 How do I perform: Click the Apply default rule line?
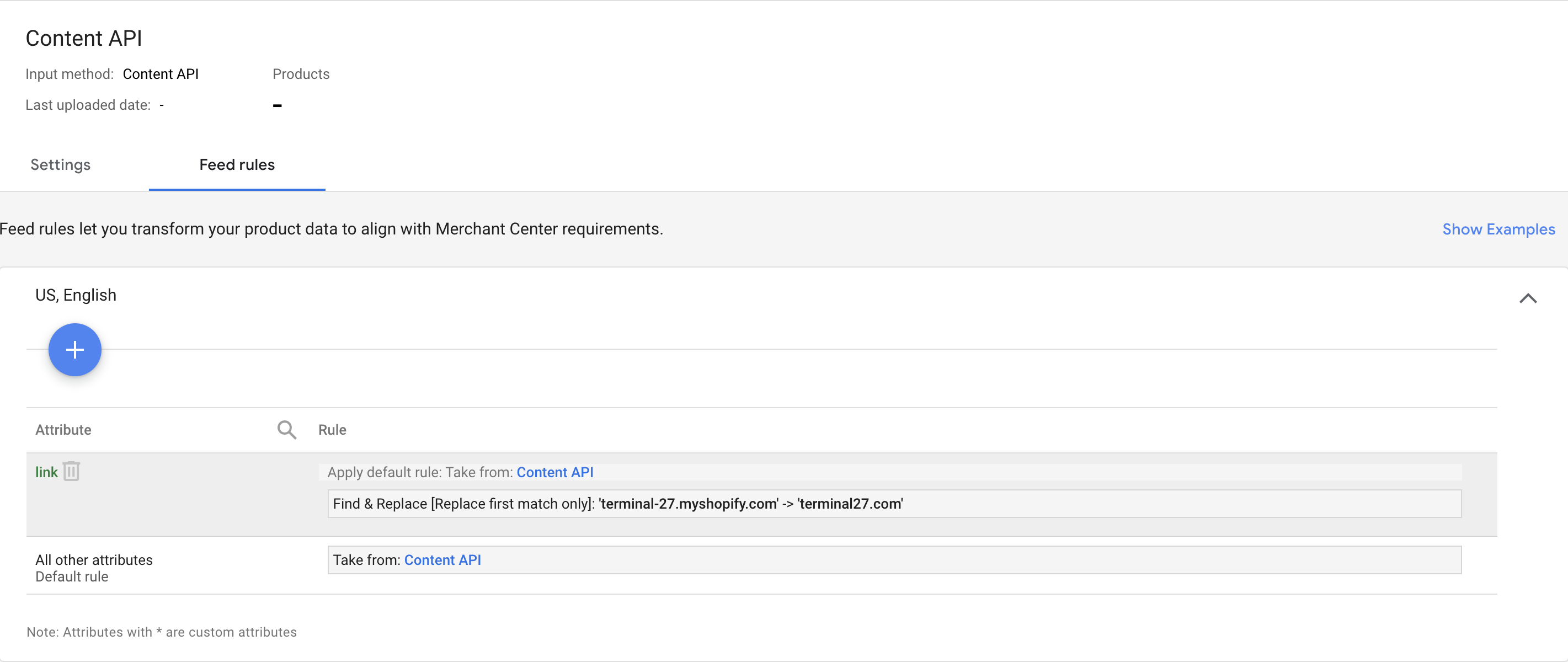pos(420,472)
